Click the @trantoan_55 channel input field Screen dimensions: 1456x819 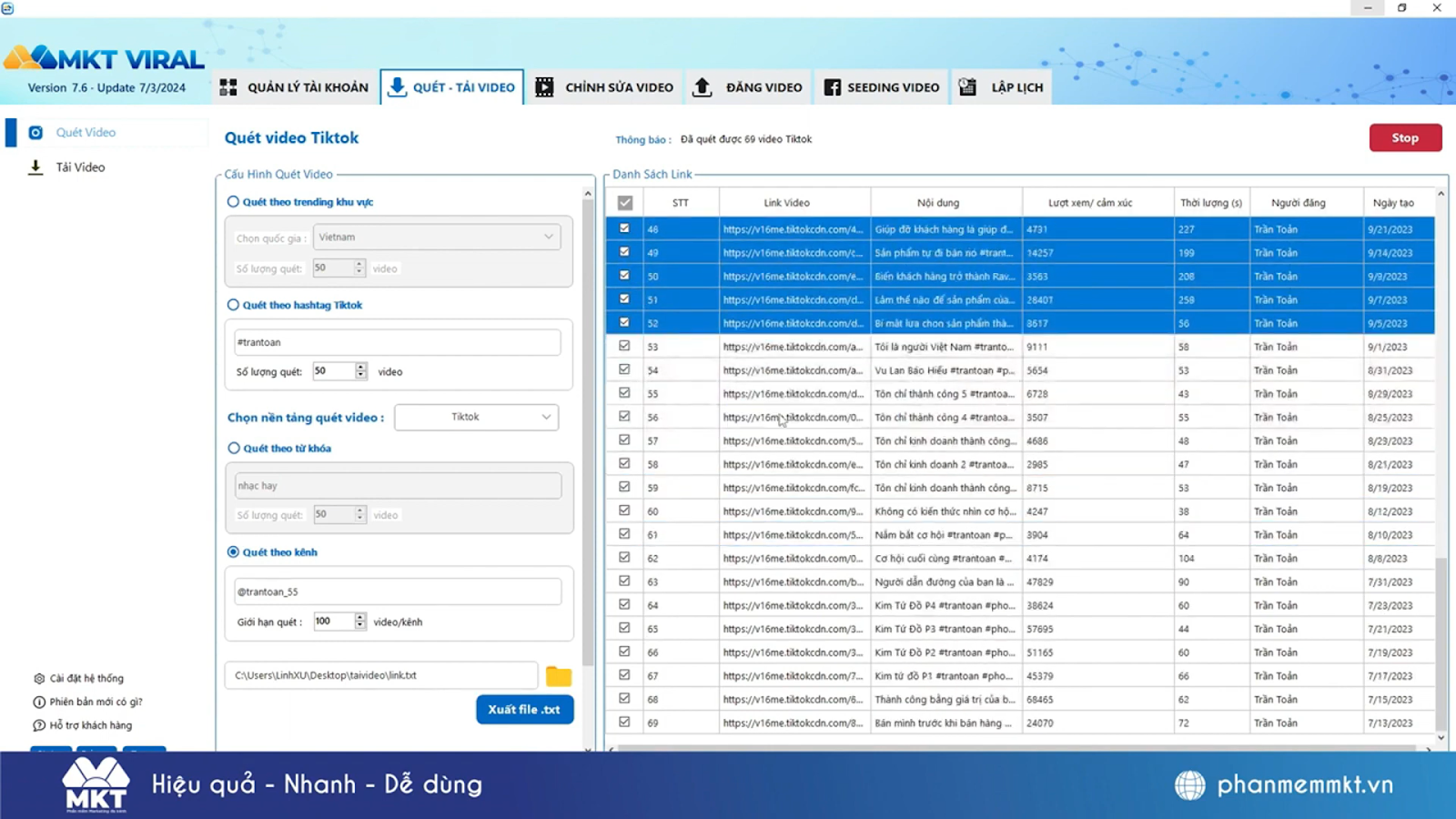click(x=397, y=592)
